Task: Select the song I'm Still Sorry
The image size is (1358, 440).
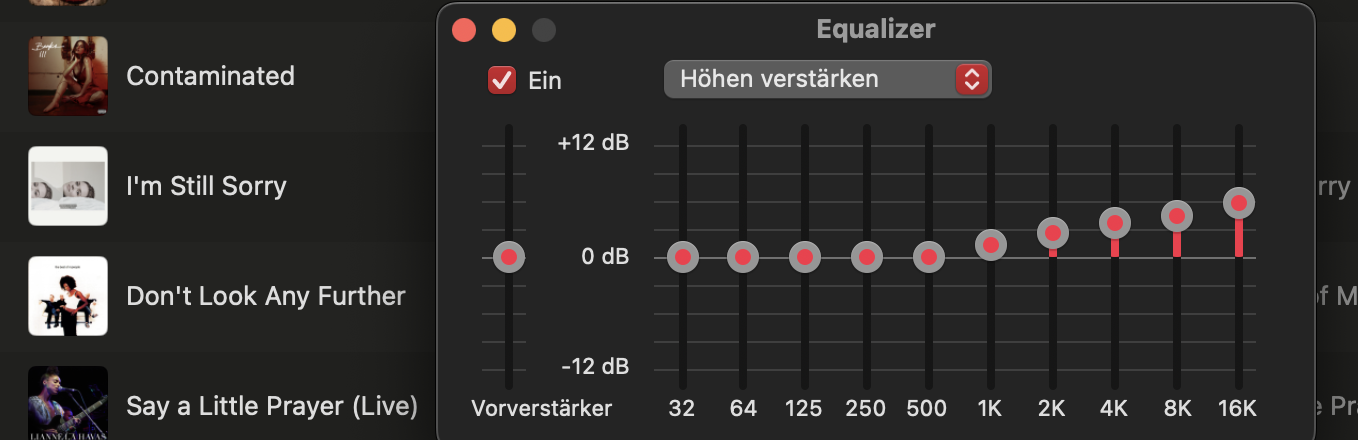Action: point(206,186)
